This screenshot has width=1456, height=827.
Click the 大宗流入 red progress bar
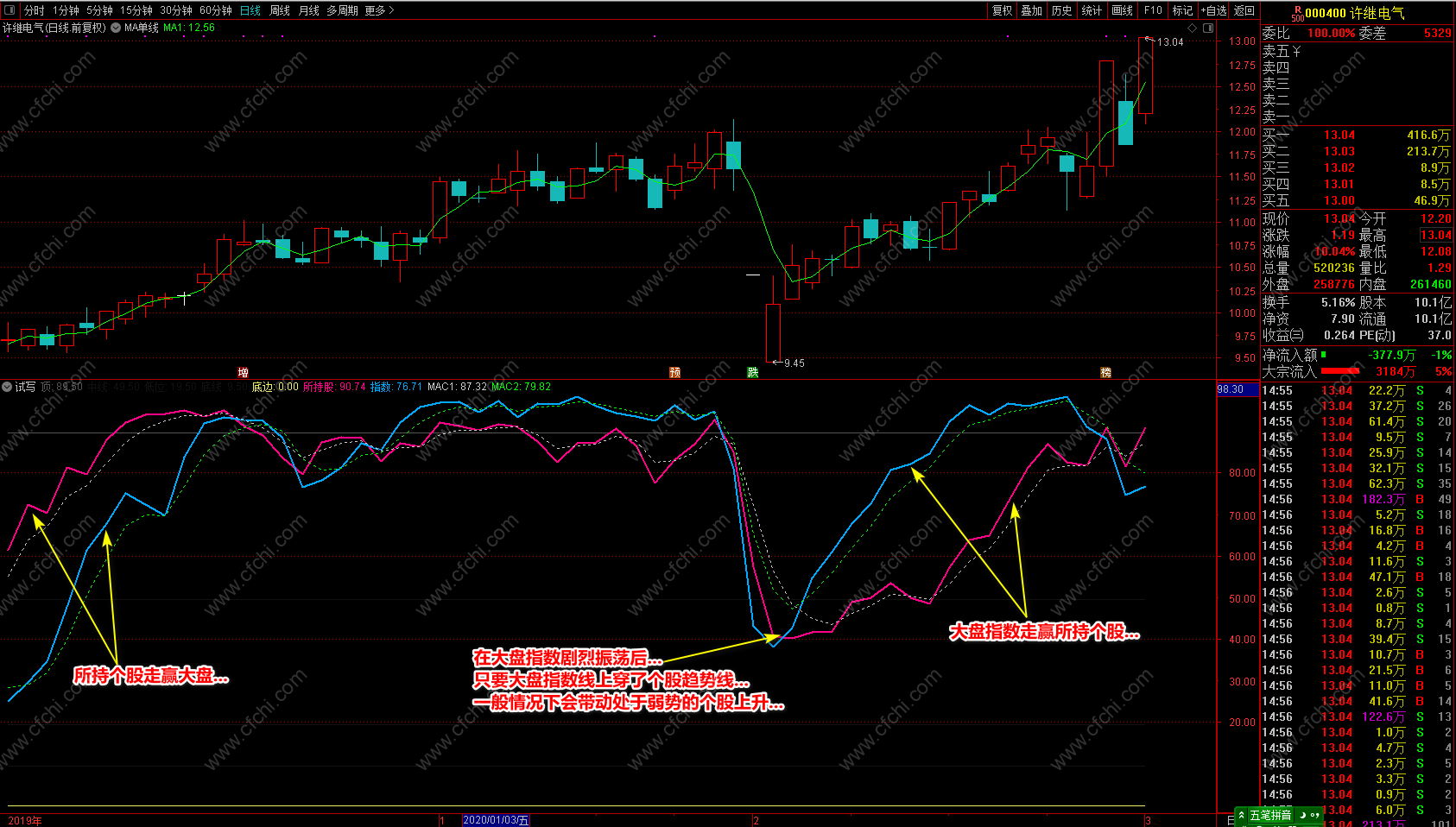point(1340,371)
